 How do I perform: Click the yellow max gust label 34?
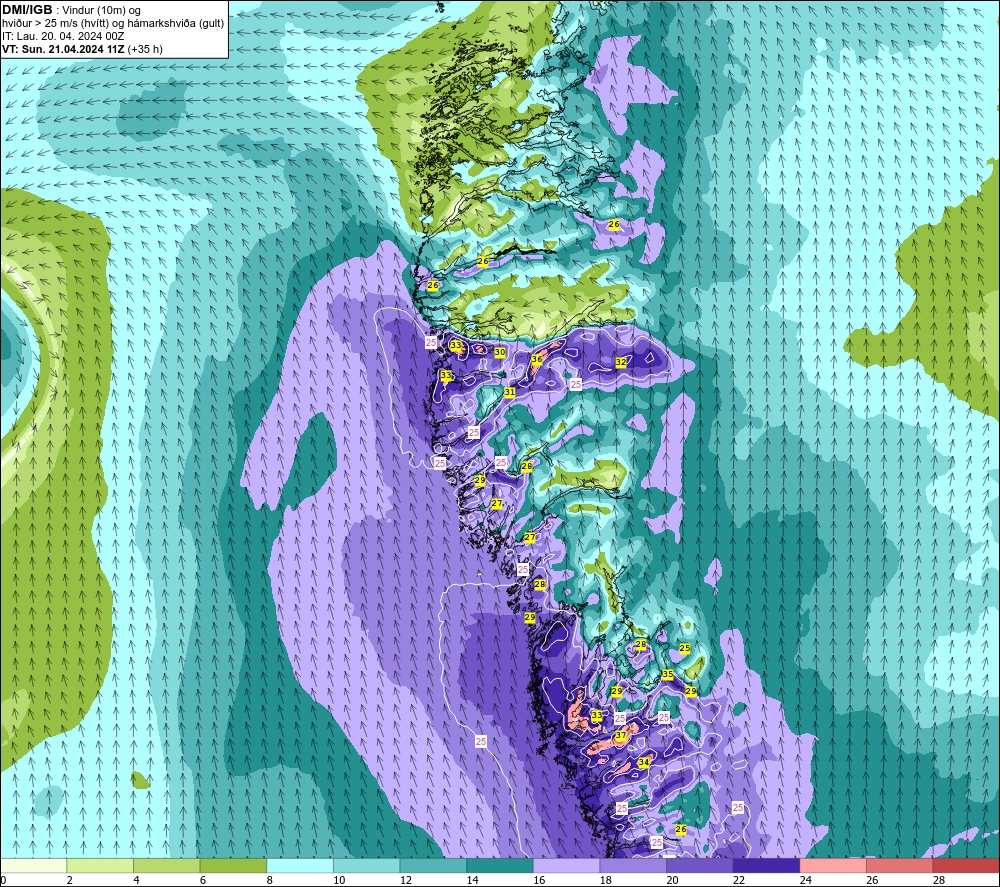(x=644, y=762)
